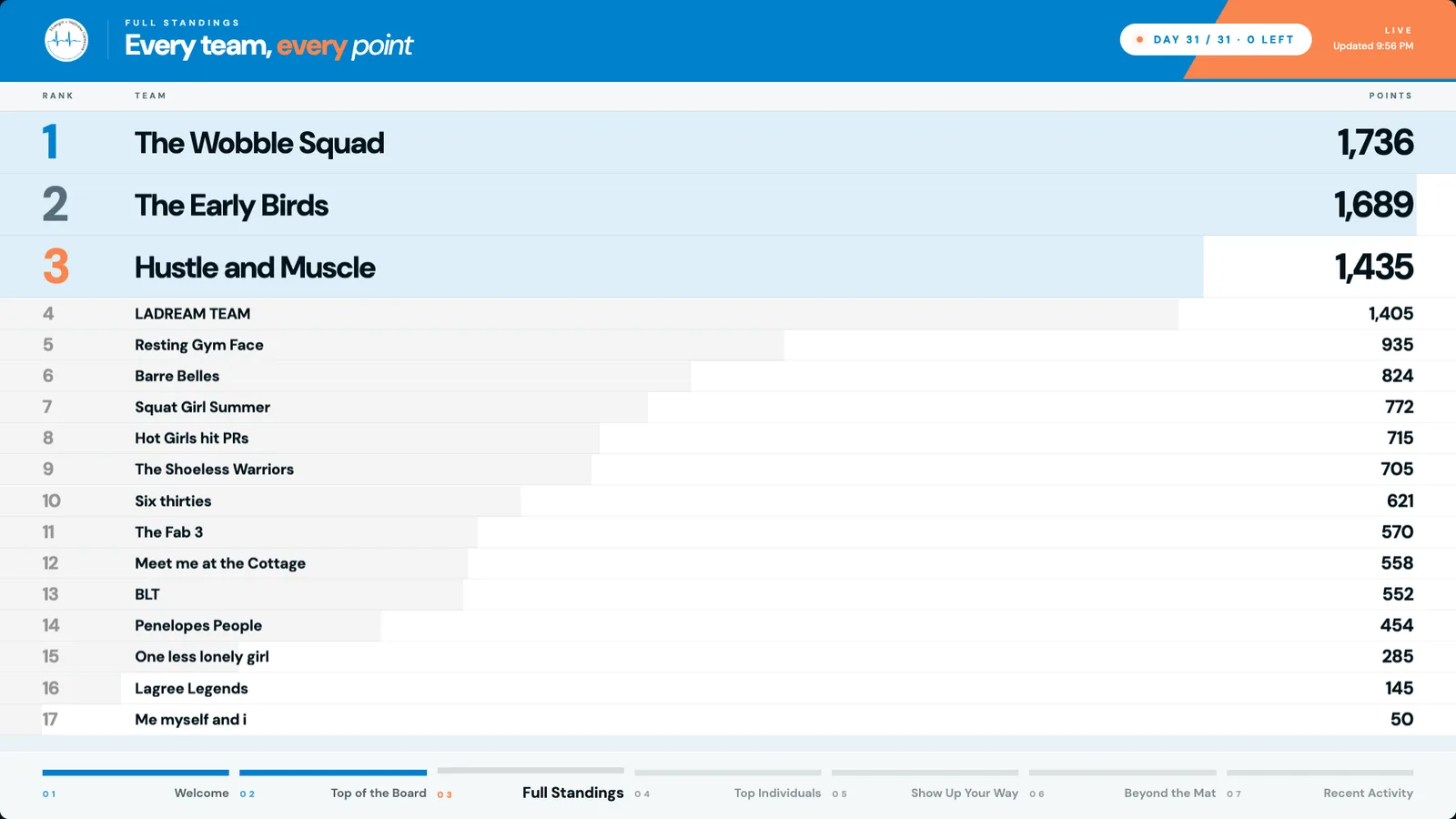Click the 705 points value

point(1398,470)
